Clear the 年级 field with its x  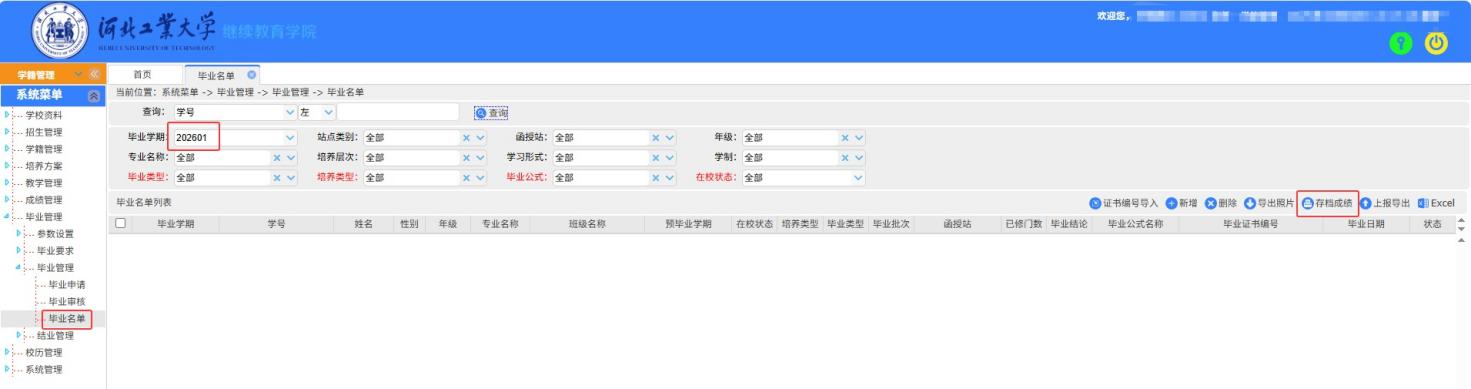(x=845, y=138)
